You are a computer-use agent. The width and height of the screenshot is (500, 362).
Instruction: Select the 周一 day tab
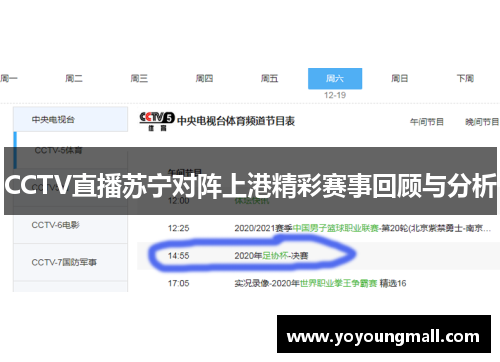point(9,78)
